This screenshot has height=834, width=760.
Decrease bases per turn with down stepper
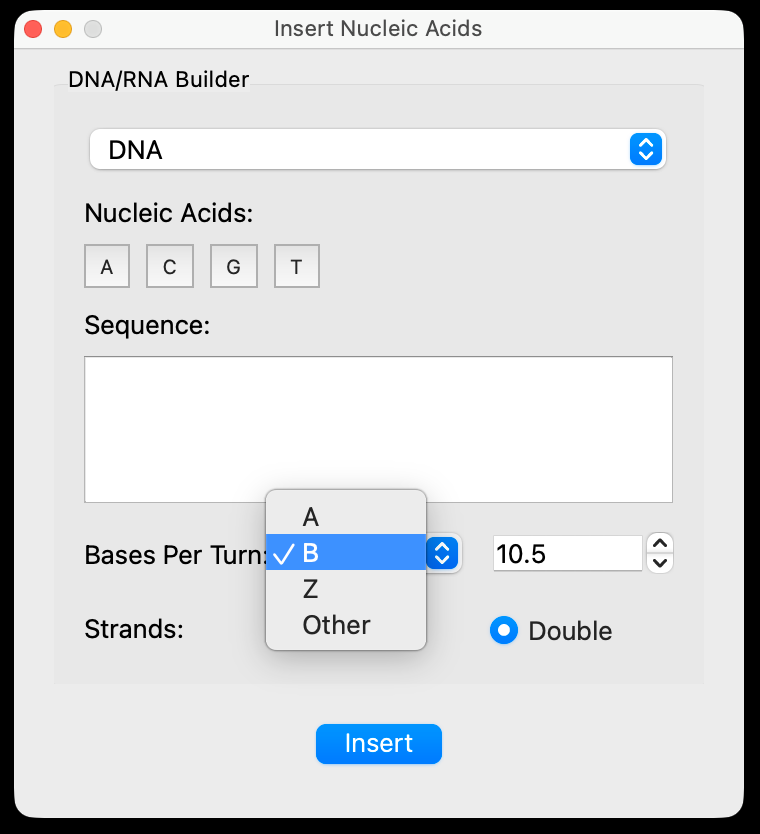660,562
